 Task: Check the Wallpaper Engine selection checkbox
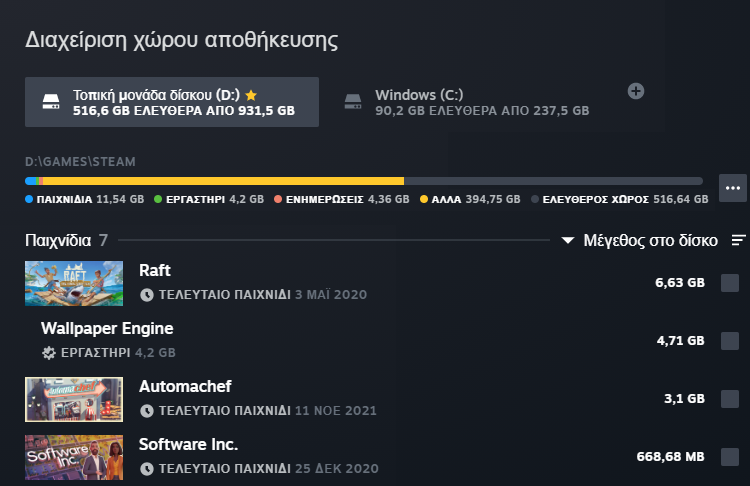tap(730, 341)
